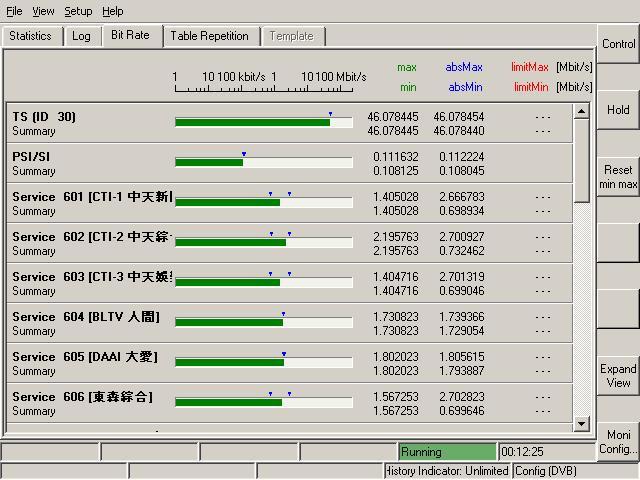Image resolution: width=640 pixels, height=480 pixels.
Task: Open the Help menu
Action: click(113, 11)
